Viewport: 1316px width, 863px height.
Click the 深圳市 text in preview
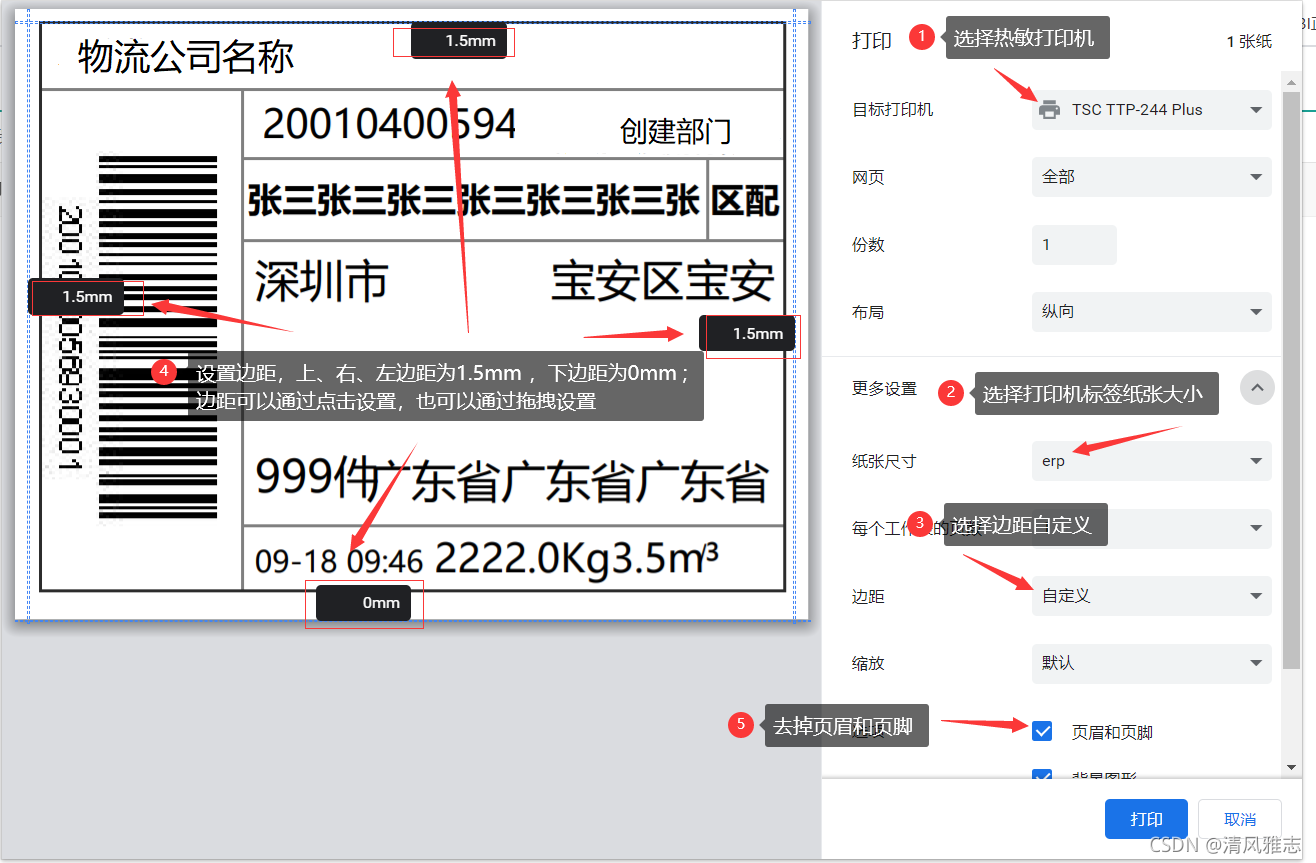pyautogui.click(x=321, y=282)
